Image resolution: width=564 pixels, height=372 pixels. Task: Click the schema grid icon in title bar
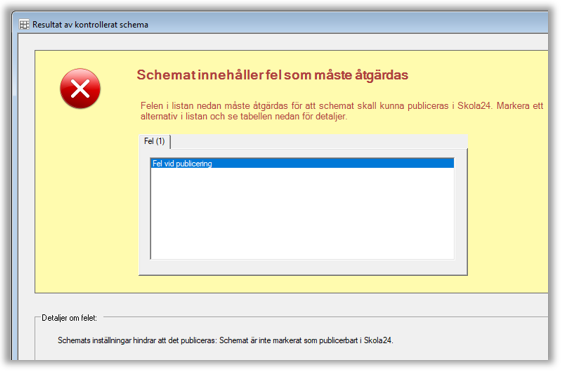pyautogui.click(x=24, y=24)
